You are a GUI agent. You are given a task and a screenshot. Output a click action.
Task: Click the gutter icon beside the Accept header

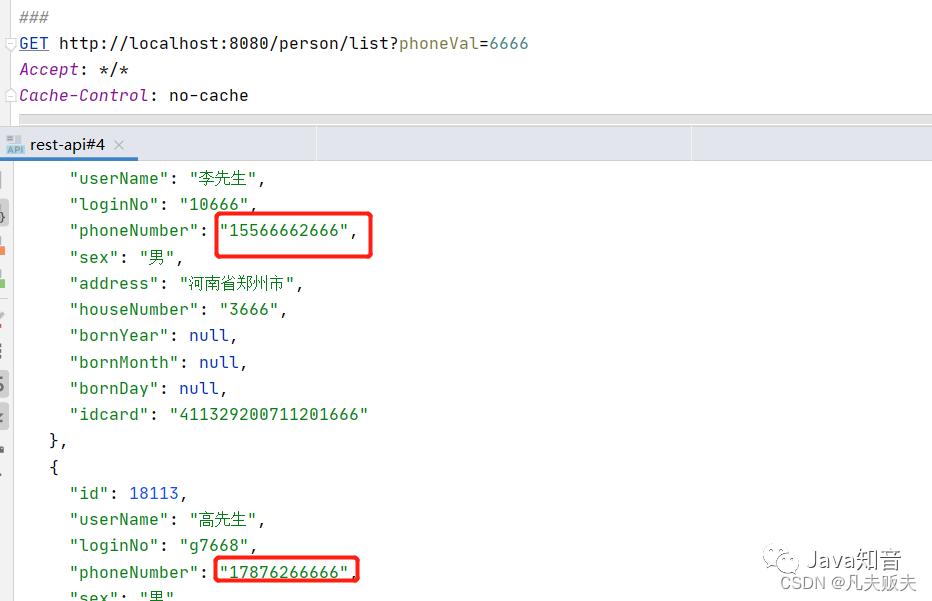click(8, 69)
